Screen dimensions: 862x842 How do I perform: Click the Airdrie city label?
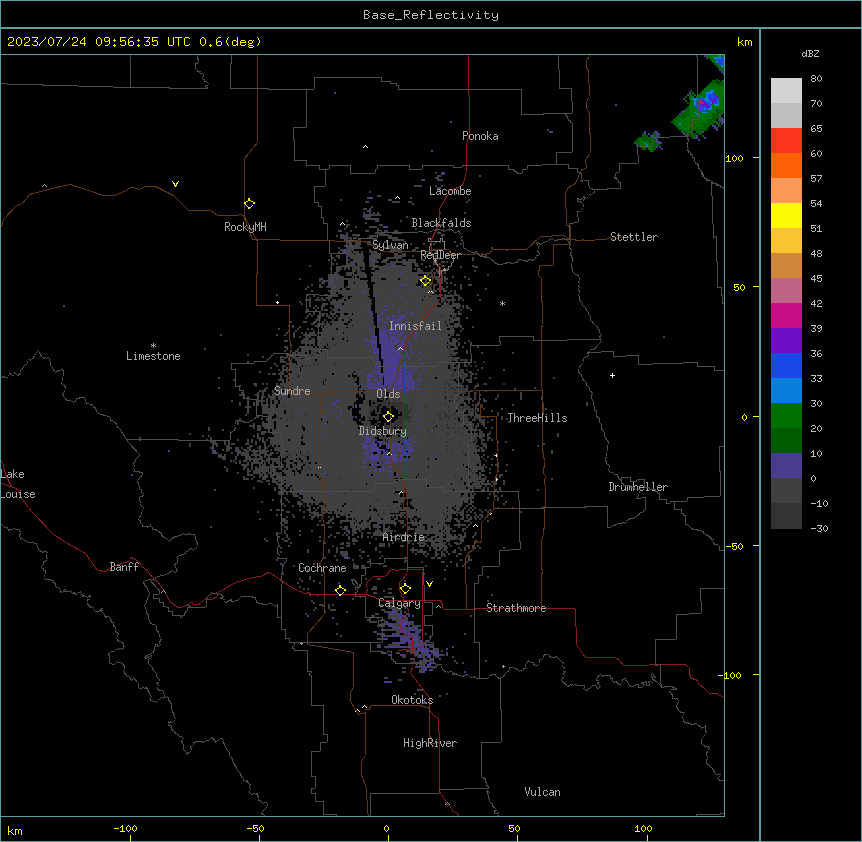click(x=404, y=537)
